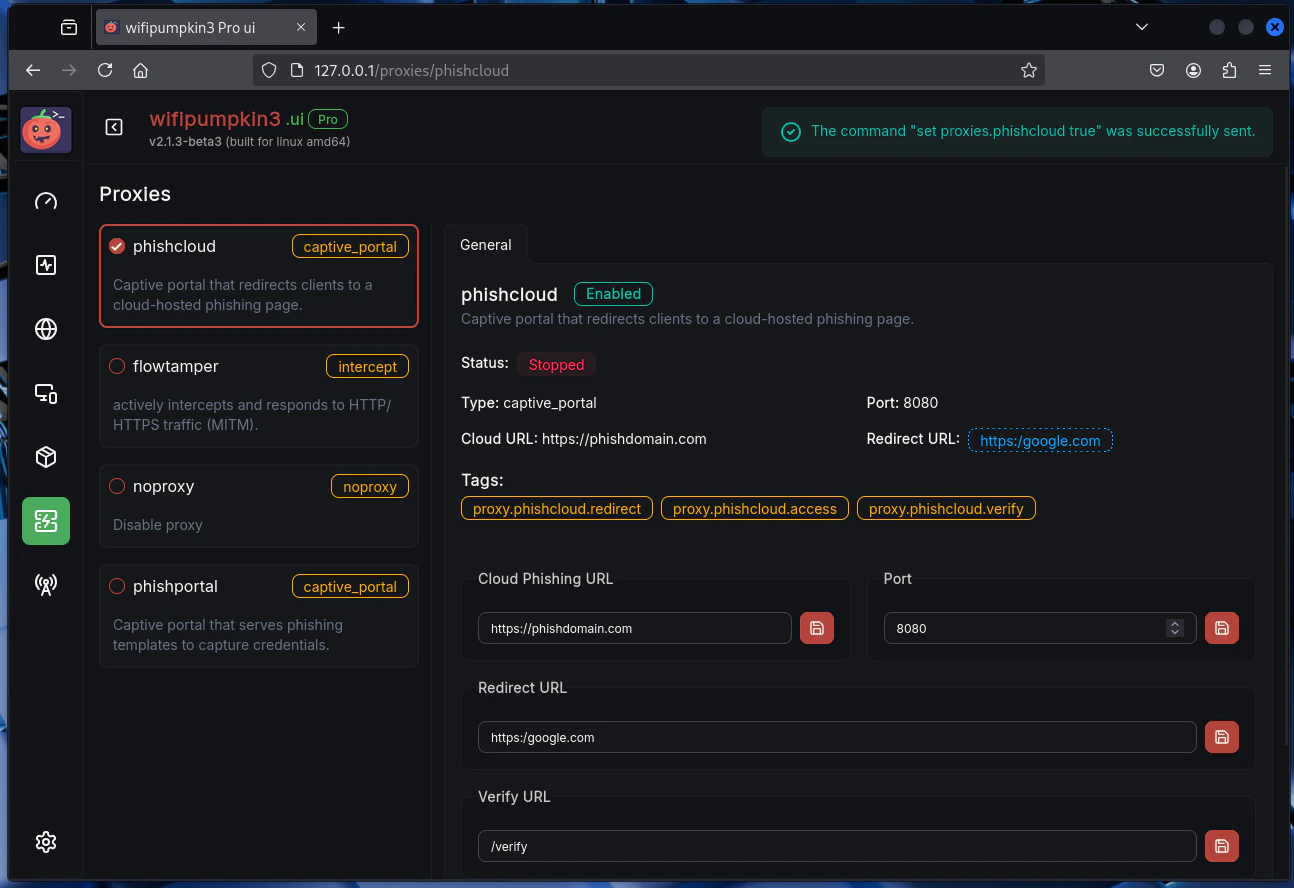
Task: Click the https:/google.com Redirect URL link
Action: click(x=1040, y=440)
